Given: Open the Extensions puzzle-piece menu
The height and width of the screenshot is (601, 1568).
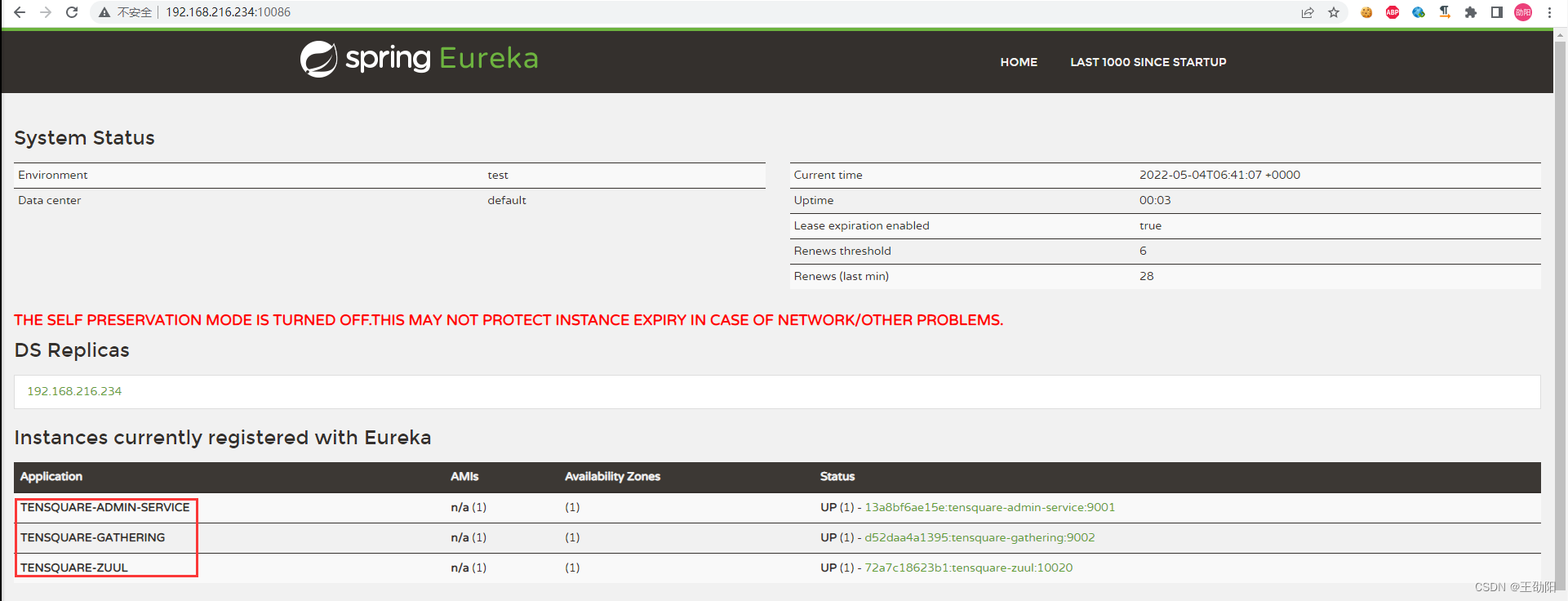Looking at the screenshot, I should (1471, 12).
